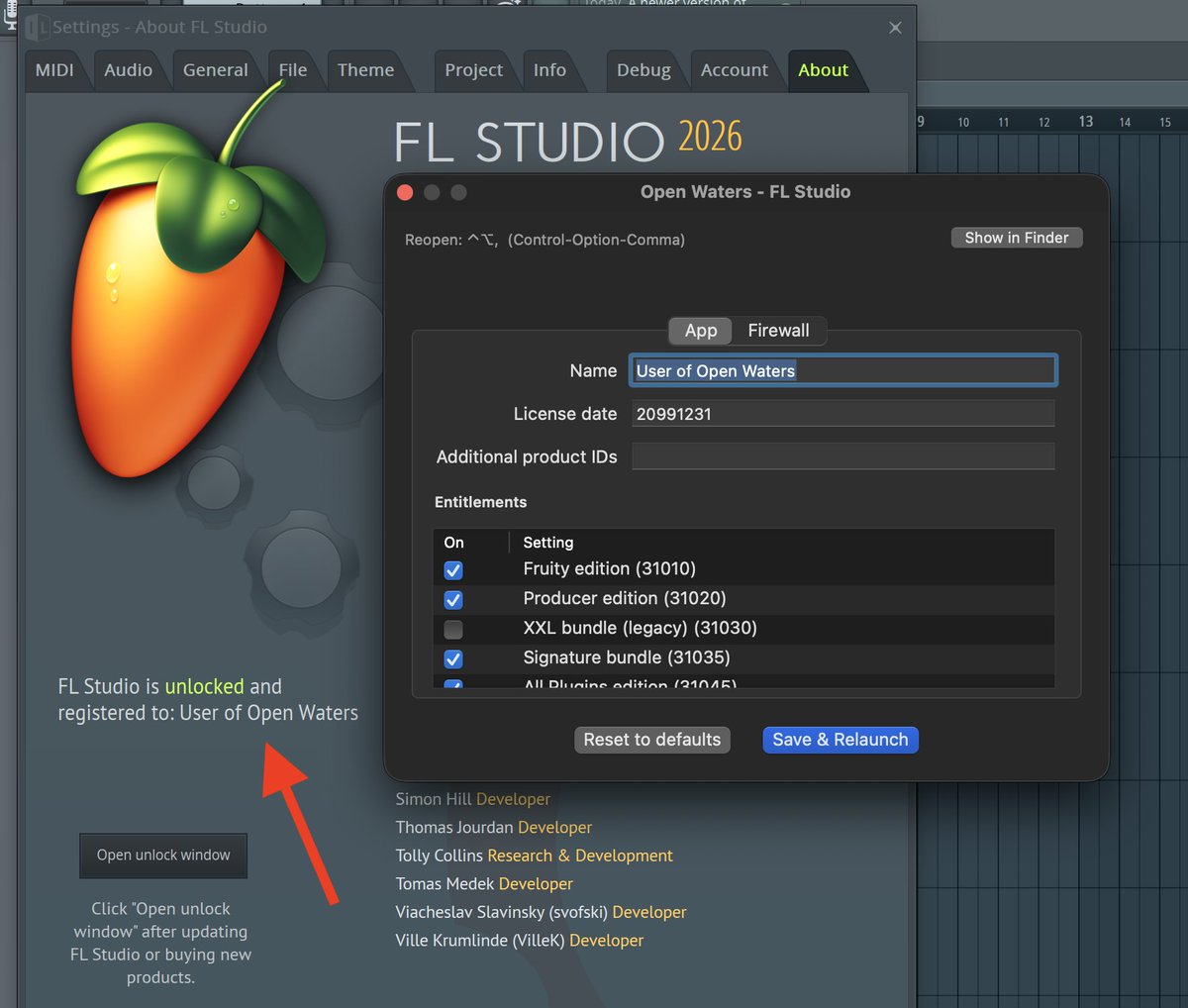
Task: Click Save & Relaunch button
Action: coord(841,740)
